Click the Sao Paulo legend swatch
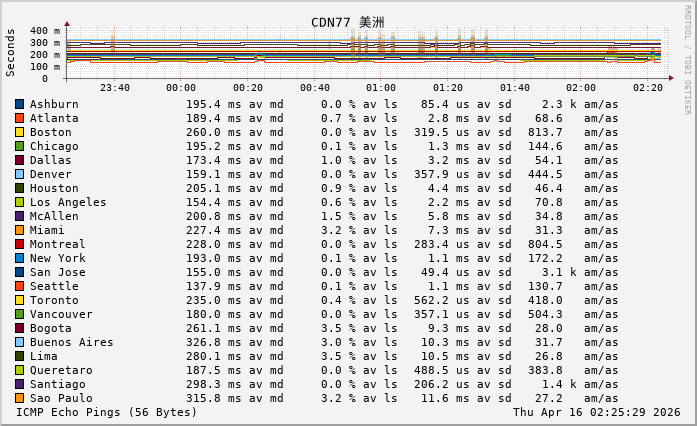This screenshot has height=426, width=697. (x=20, y=398)
